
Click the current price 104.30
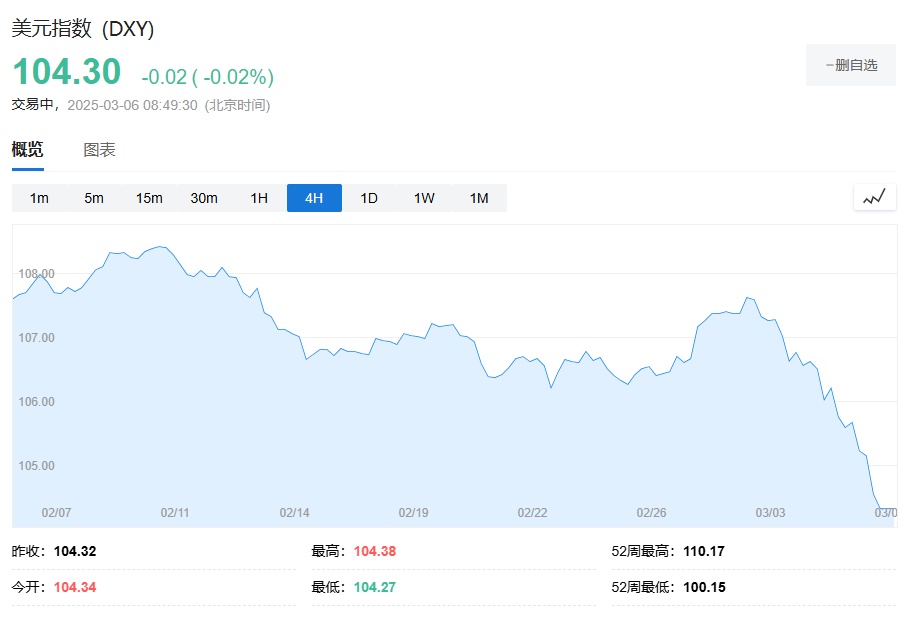[66, 72]
